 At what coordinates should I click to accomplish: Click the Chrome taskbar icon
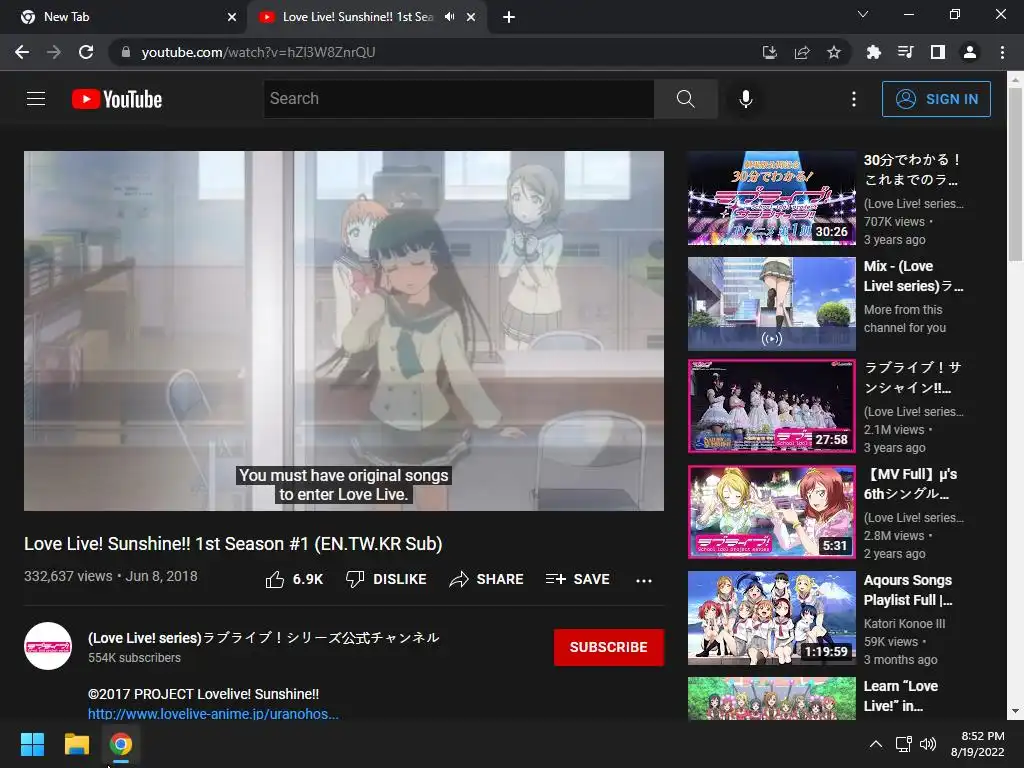120,744
